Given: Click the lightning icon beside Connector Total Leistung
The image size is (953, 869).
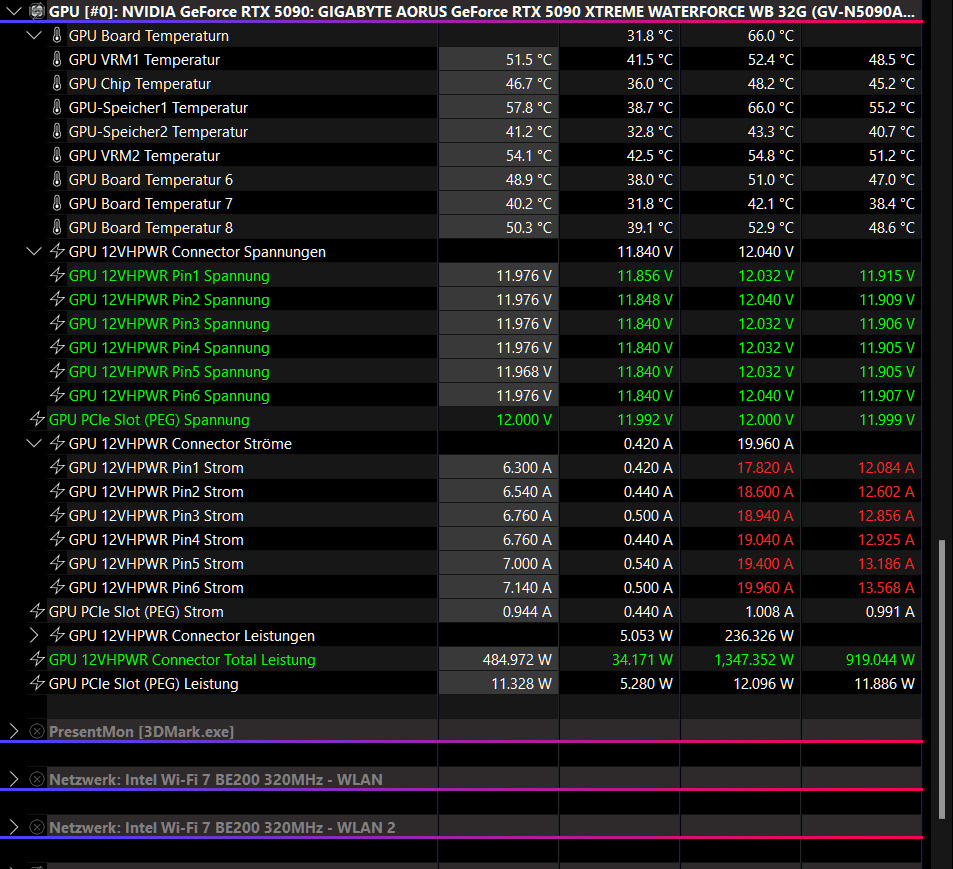Looking at the screenshot, I should click(x=37, y=659).
